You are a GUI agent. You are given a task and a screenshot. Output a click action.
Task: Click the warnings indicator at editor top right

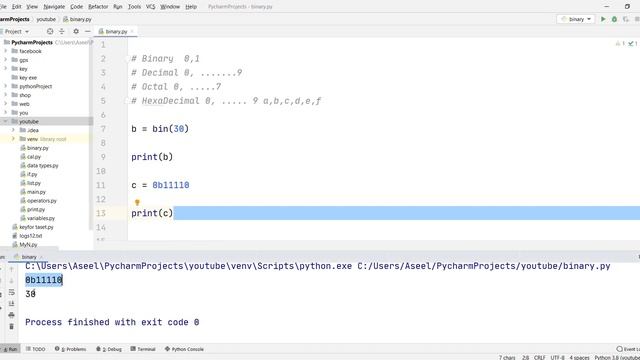[620, 44]
